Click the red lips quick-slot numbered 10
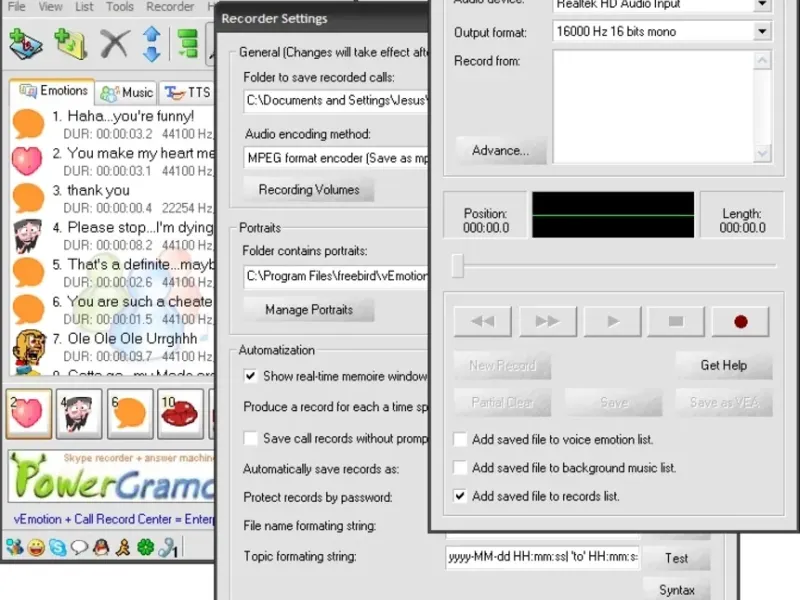800x600 pixels. click(180, 413)
